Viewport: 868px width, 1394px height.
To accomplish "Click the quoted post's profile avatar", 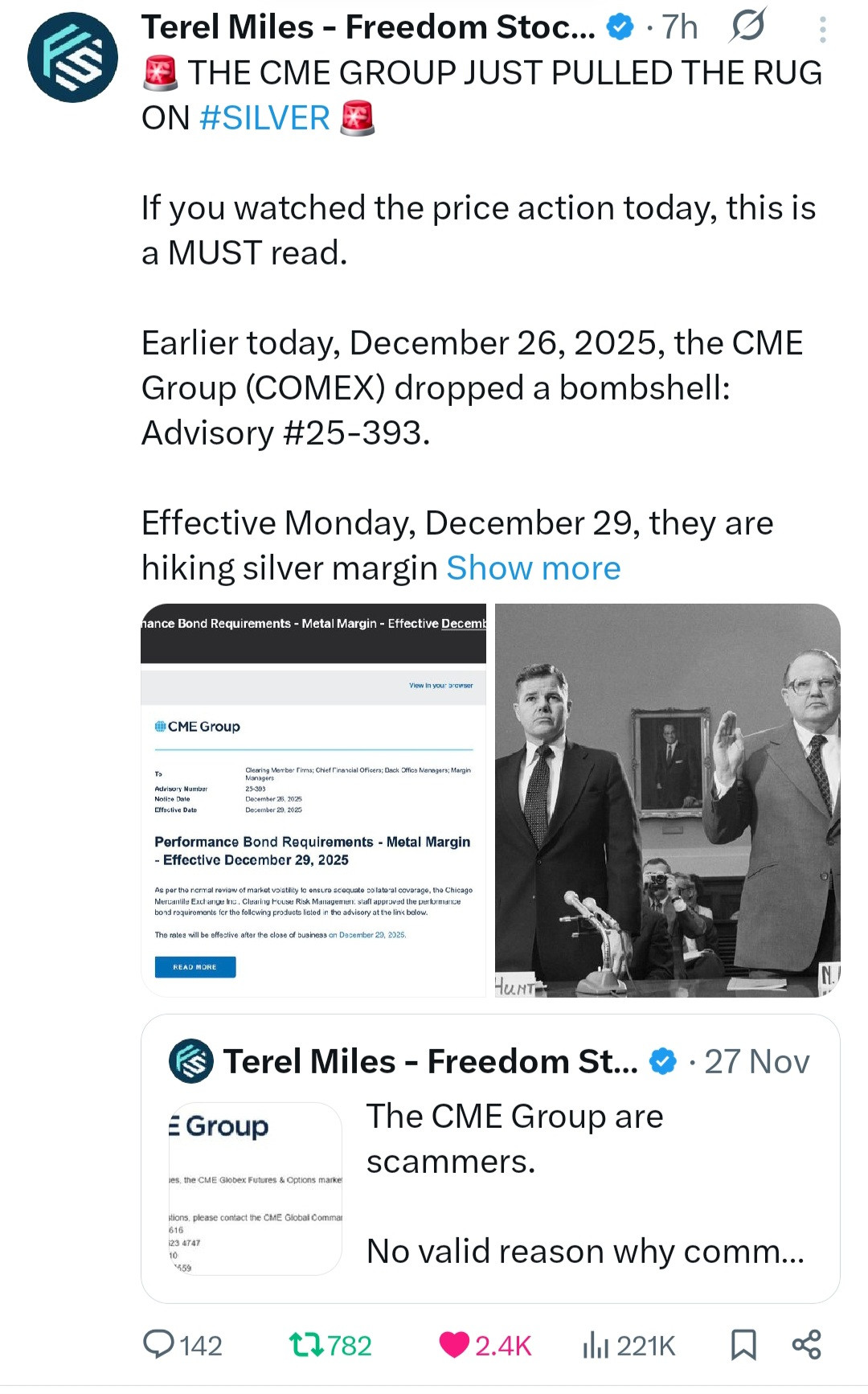I will (191, 1061).
